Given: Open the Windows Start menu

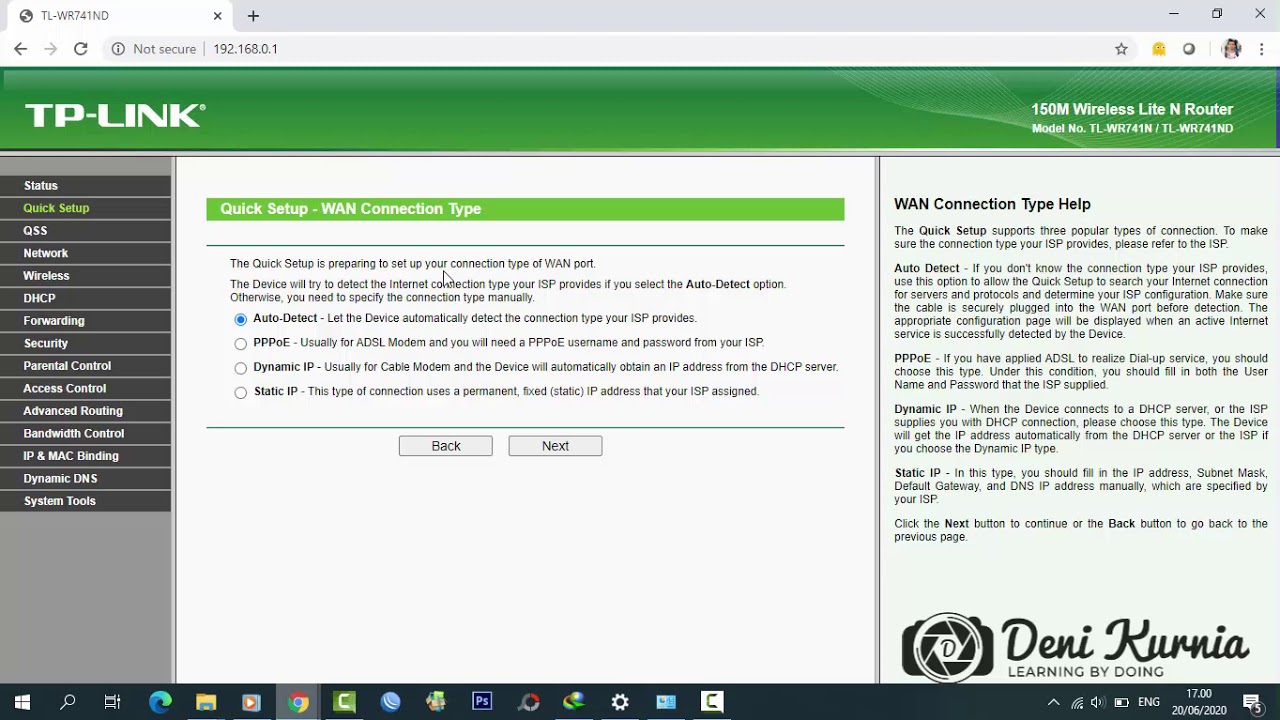Looking at the screenshot, I should [x=22, y=702].
